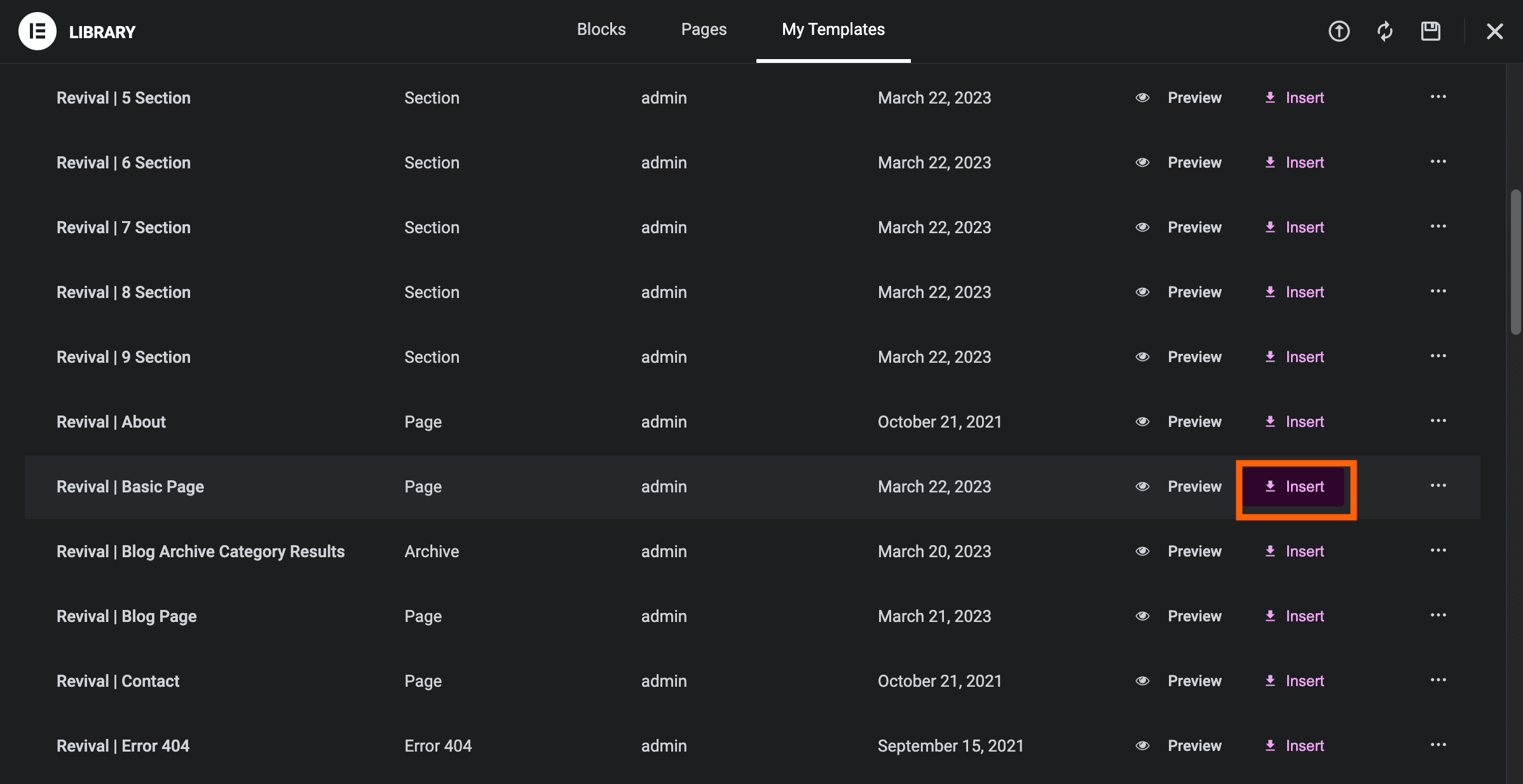Open three-dot menu for Revival Basic Page
The width and height of the screenshot is (1523, 784).
pyautogui.click(x=1438, y=485)
